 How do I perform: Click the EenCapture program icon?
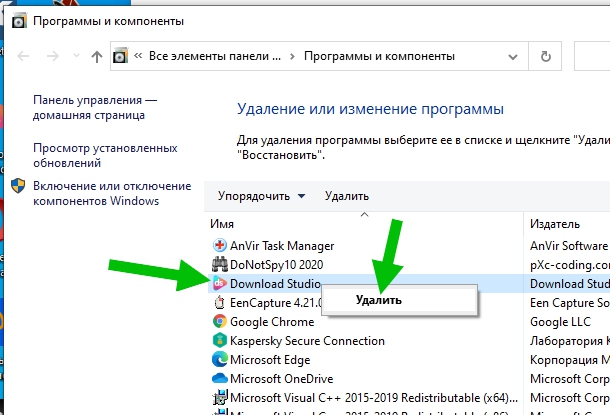pyautogui.click(x=219, y=302)
